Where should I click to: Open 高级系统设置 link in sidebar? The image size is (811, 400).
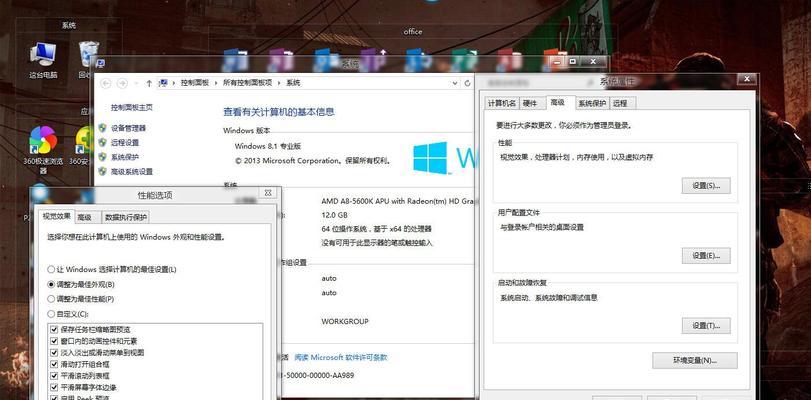132,172
